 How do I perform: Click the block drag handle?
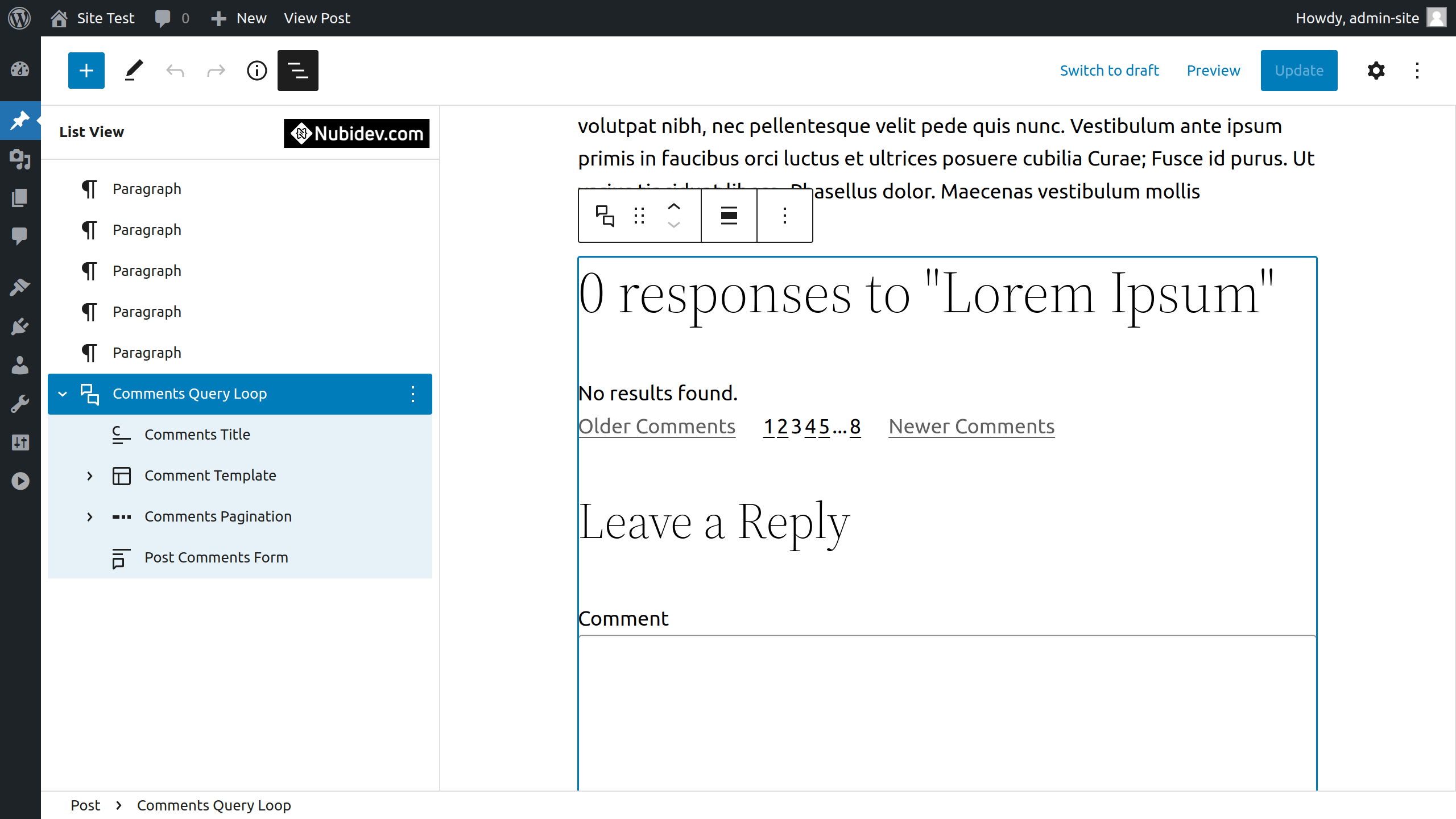pyautogui.click(x=639, y=216)
